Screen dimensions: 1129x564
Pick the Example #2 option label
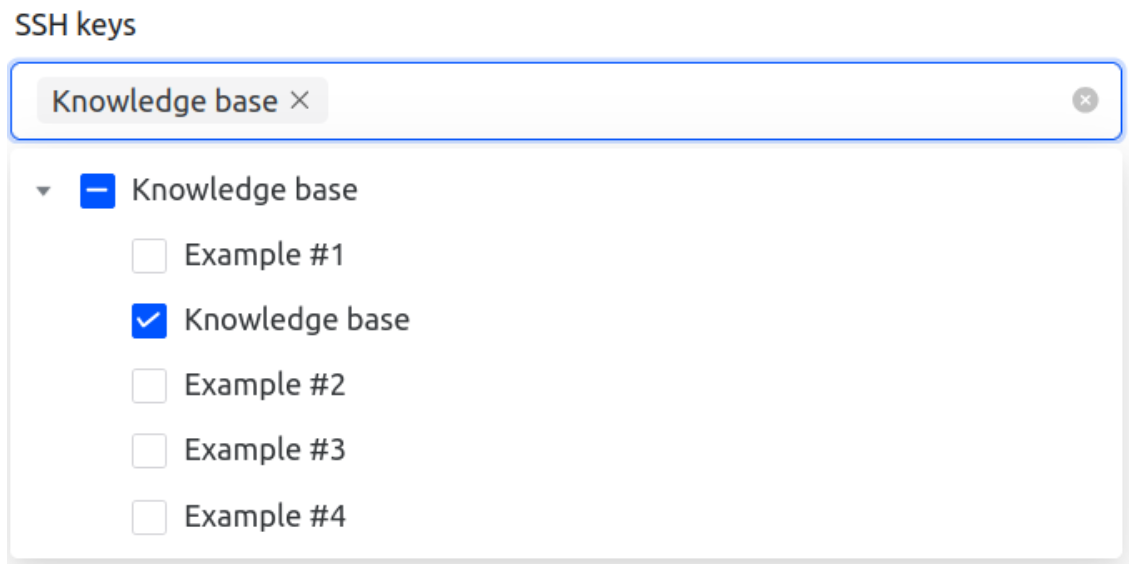pos(265,385)
